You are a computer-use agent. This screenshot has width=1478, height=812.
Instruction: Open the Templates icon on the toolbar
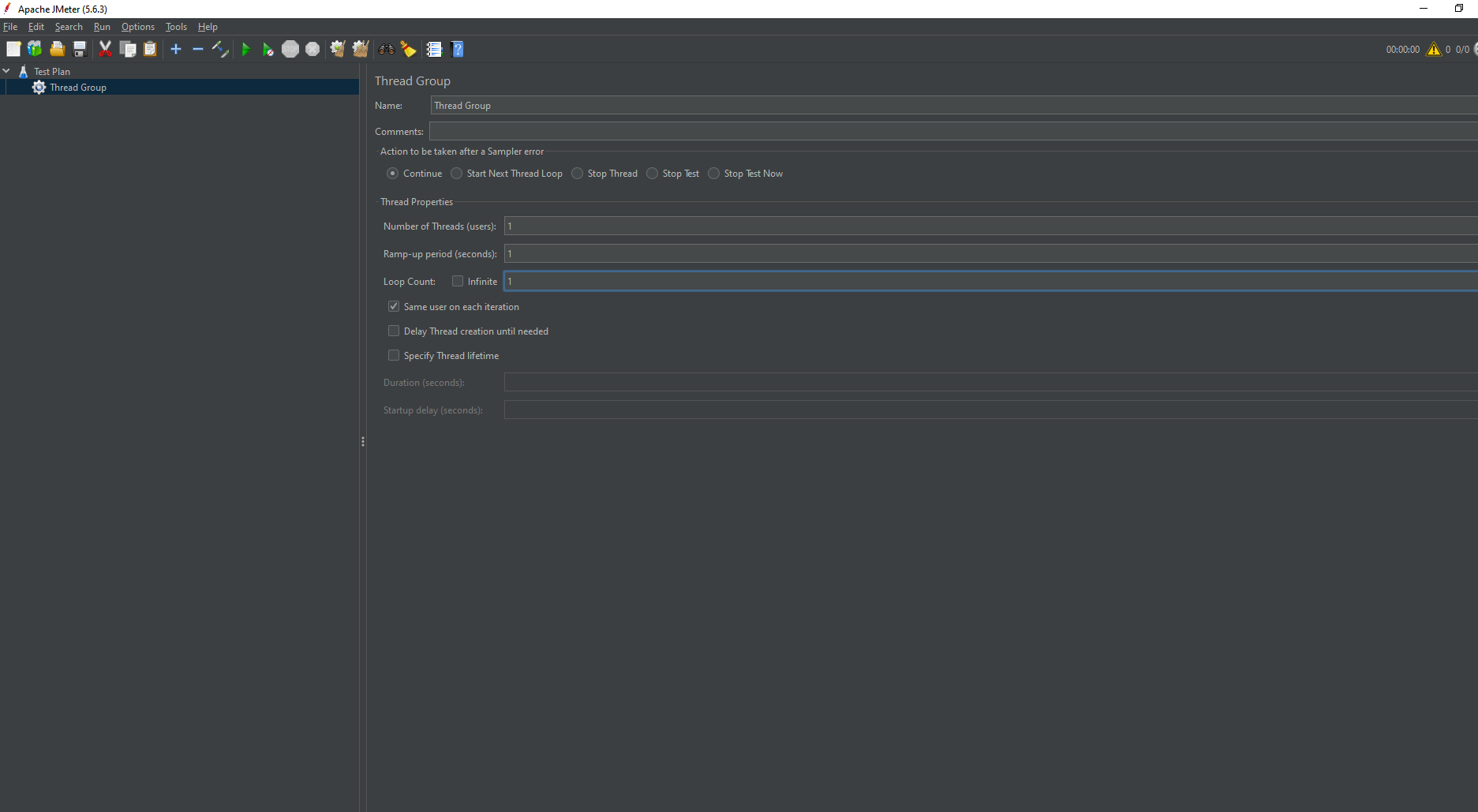(x=35, y=48)
